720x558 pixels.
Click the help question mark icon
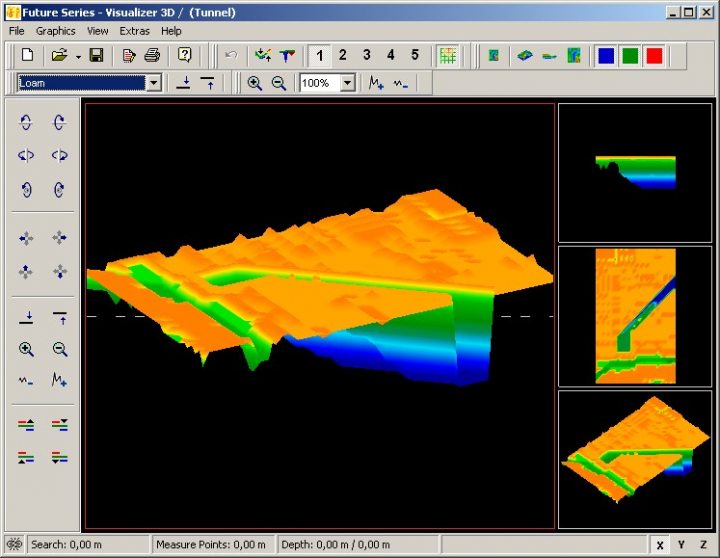(184, 56)
